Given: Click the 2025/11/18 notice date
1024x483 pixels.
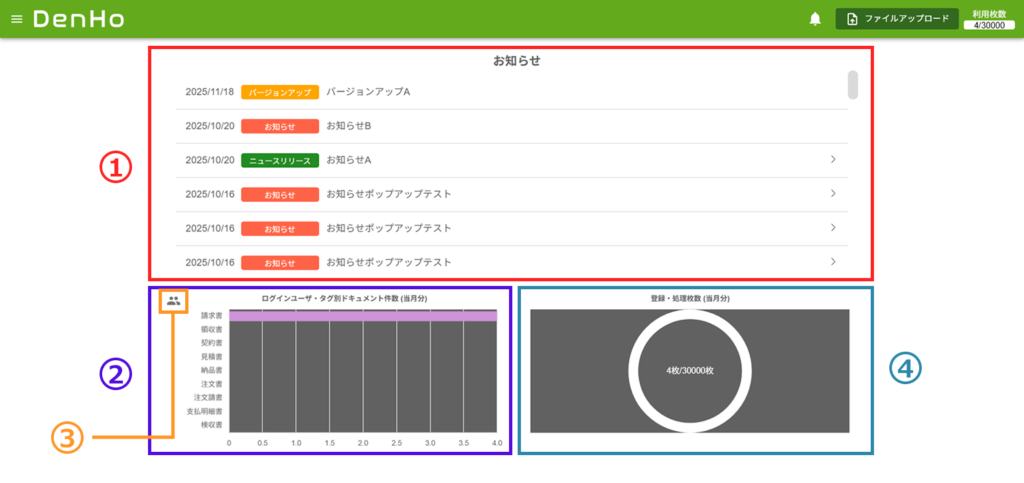Looking at the screenshot, I should [210, 92].
